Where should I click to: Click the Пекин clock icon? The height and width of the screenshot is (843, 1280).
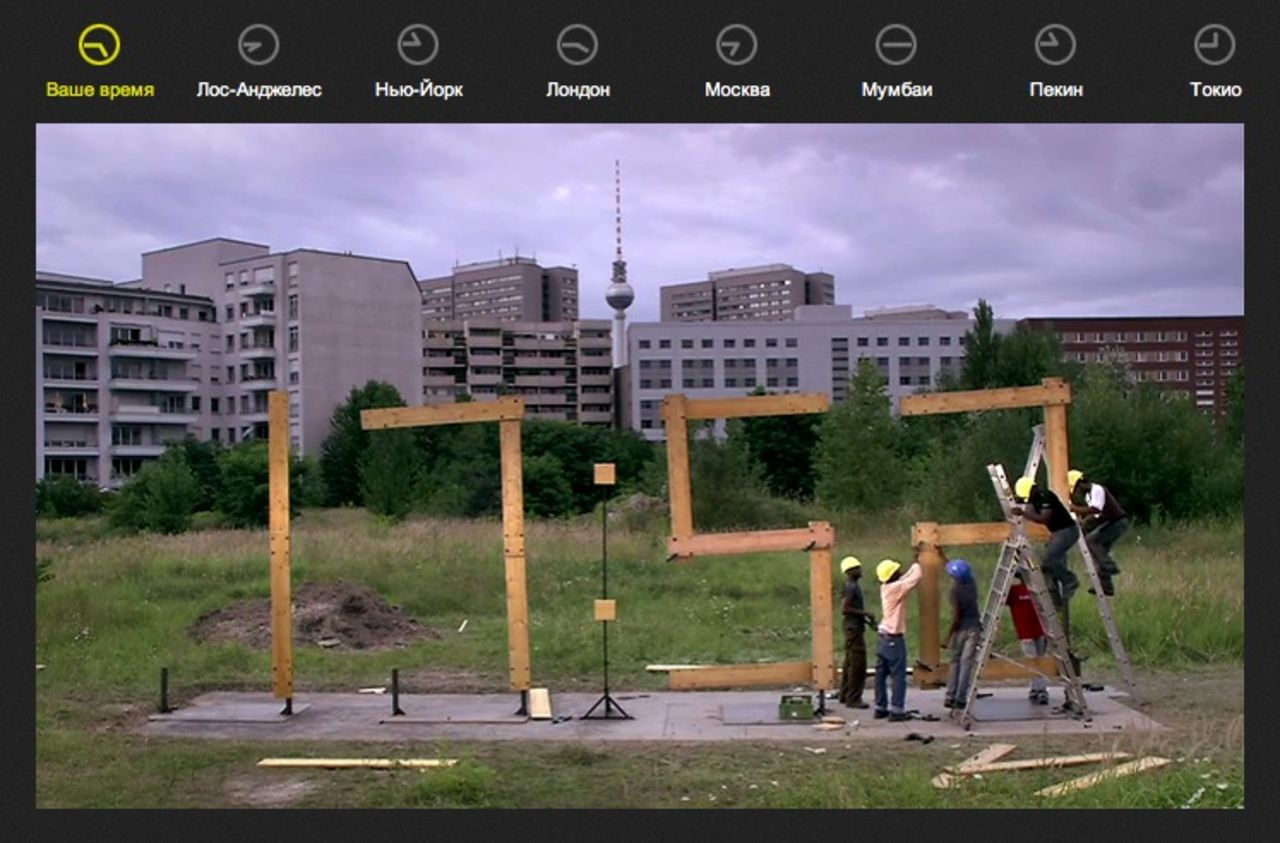tap(1055, 45)
